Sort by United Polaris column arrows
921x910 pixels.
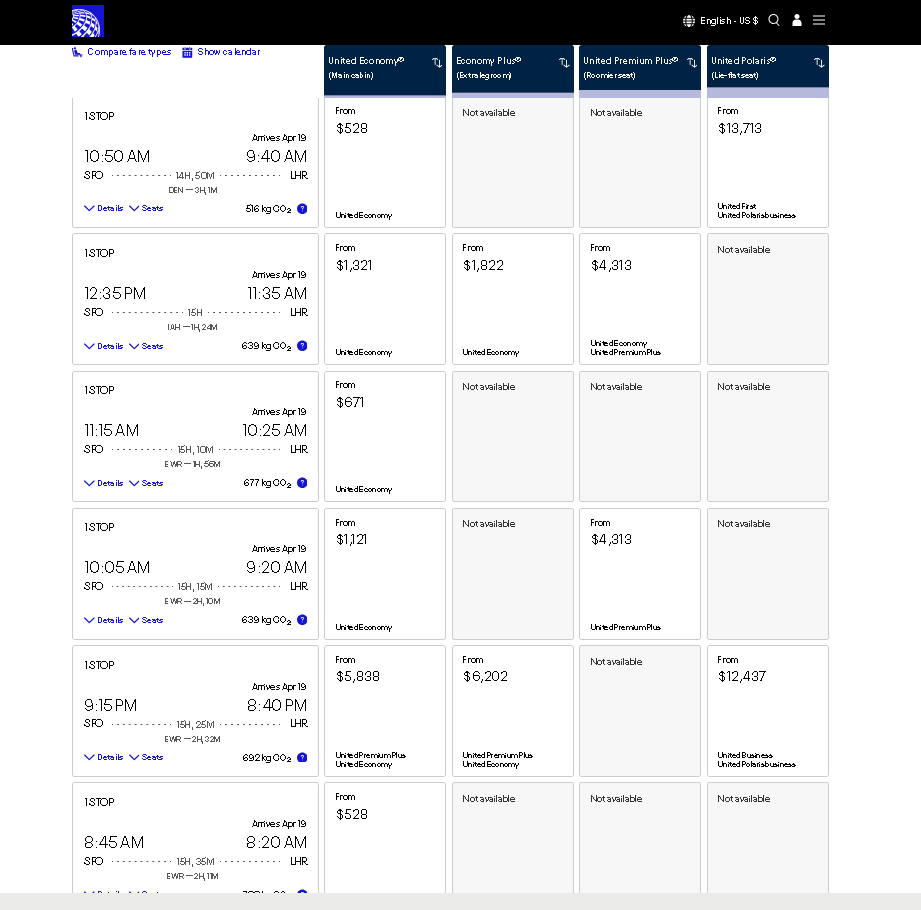[819, 62]
